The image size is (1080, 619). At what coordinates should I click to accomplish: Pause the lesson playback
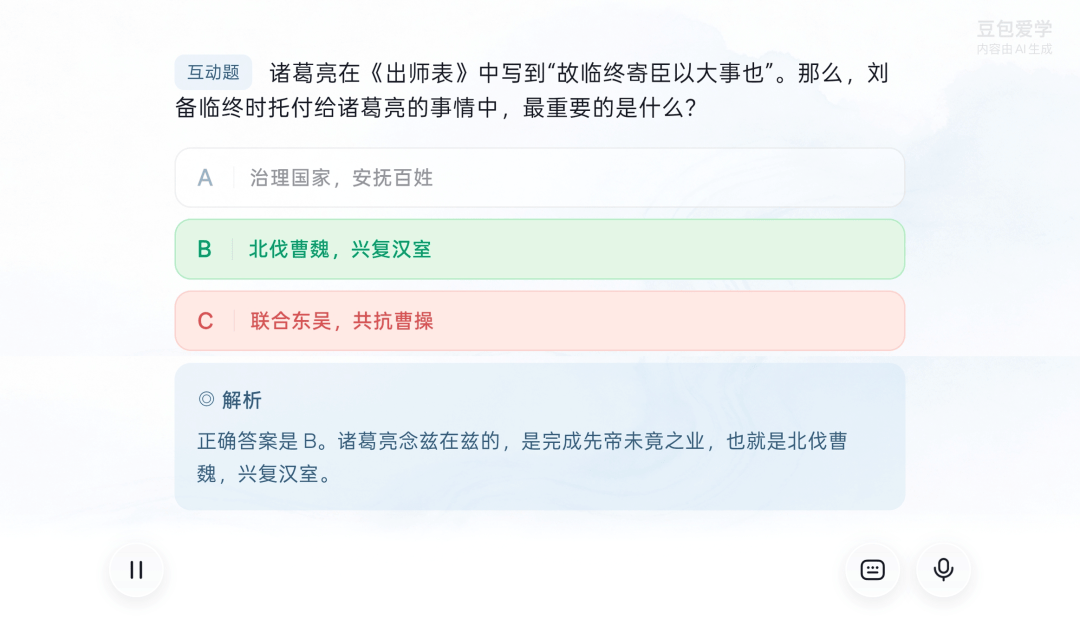pyautogui.click(x=136, y=569)
